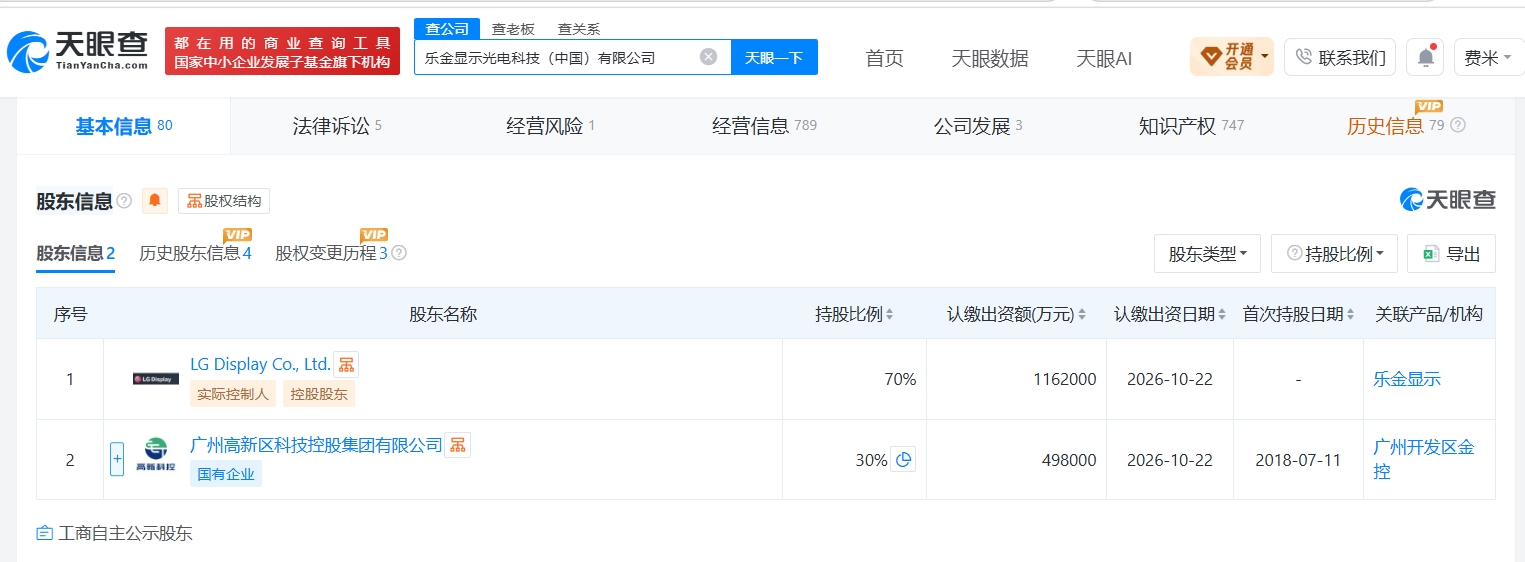Viewport: 1525px width, 562px height.
Task: Click the pie chart icon beside 30%
Action: [x=903, y=460]
